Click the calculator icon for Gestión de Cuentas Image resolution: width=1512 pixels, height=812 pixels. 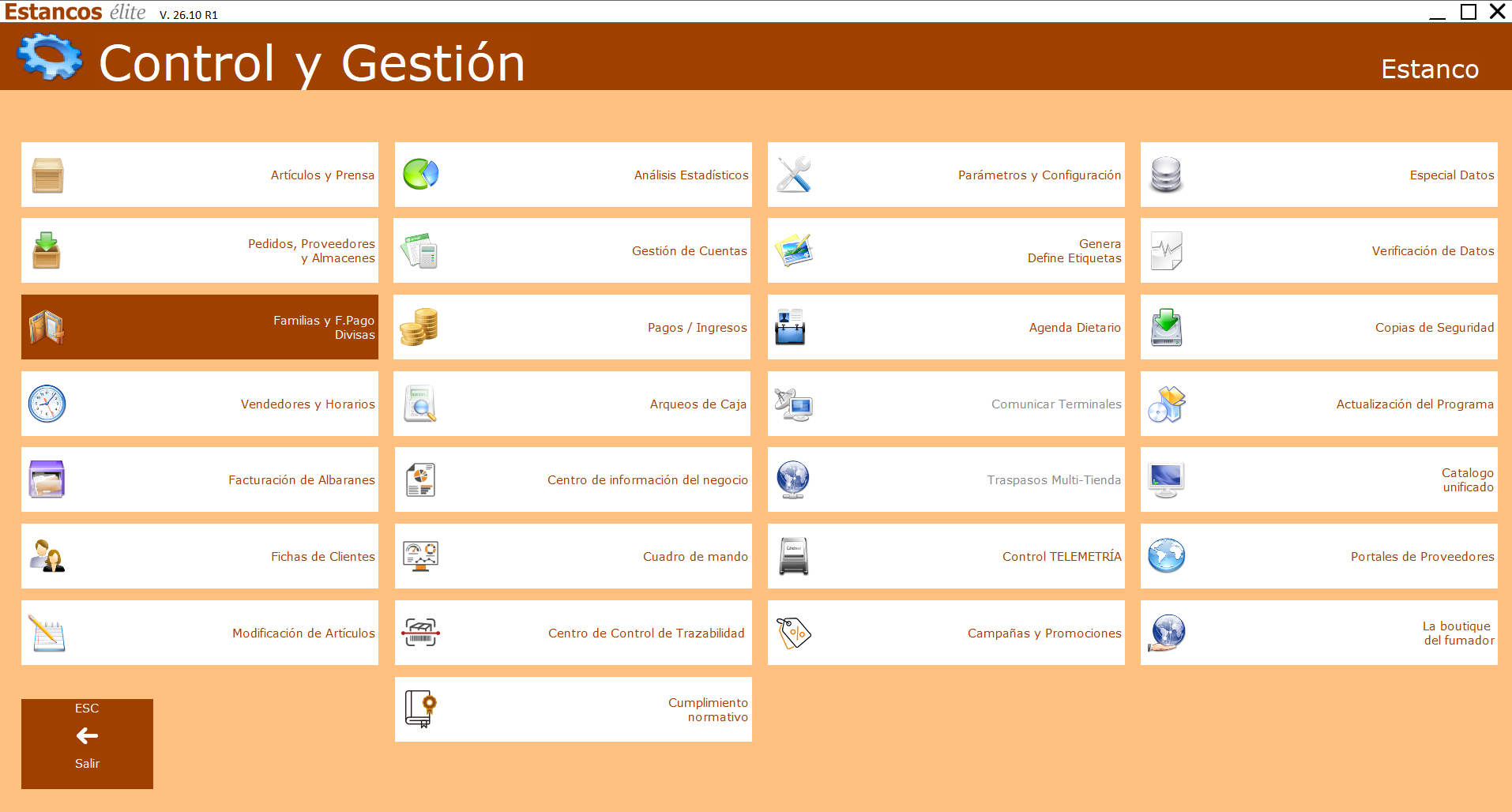[x=419, y=250]
